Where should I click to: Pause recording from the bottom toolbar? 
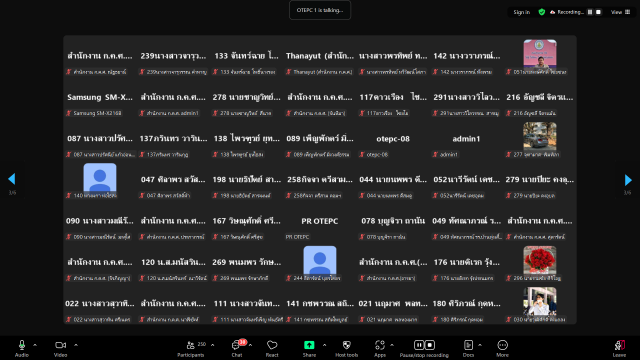click(x=419, y=345)
